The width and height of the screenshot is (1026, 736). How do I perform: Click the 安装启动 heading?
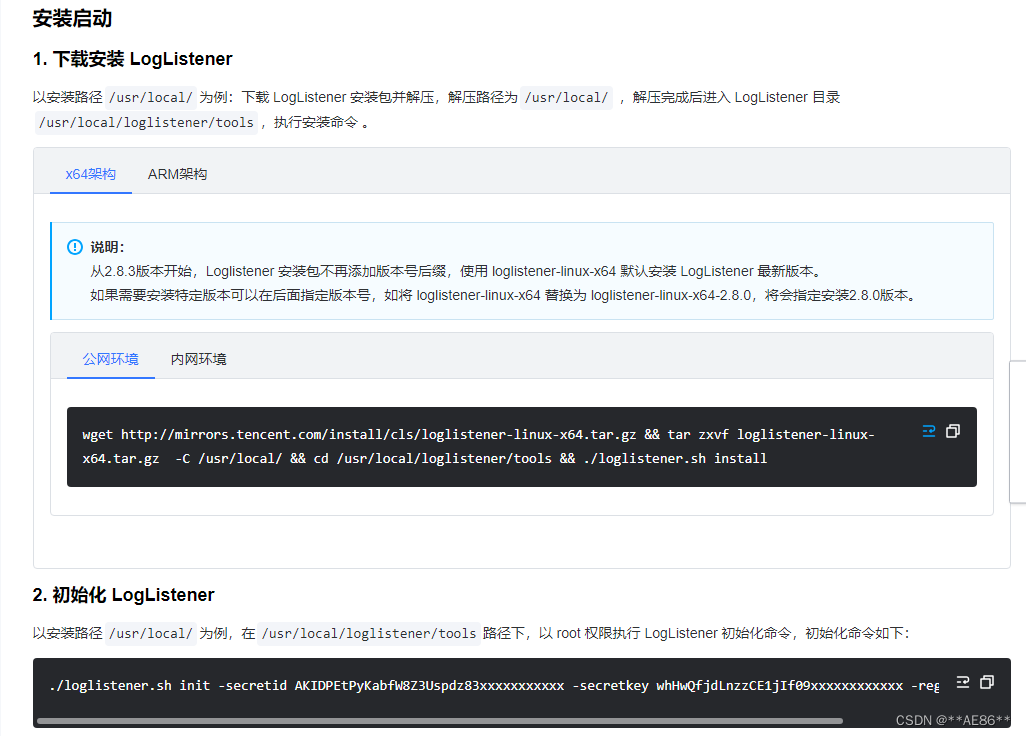73,18
